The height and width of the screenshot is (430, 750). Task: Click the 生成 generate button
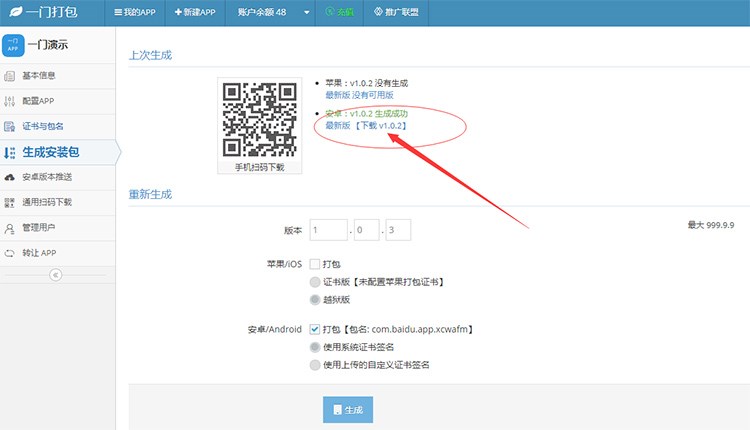(348, 410)
